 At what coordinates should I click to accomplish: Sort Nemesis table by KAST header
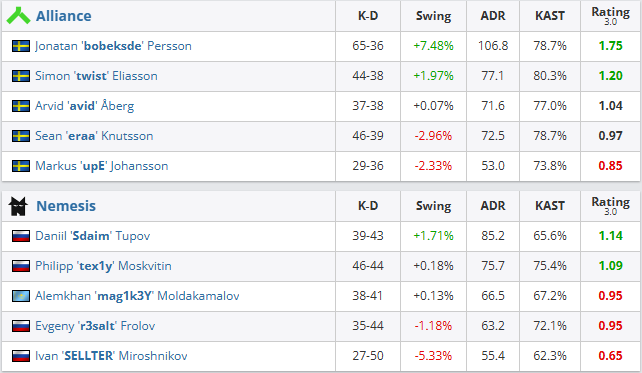click(x=549, y=206)
